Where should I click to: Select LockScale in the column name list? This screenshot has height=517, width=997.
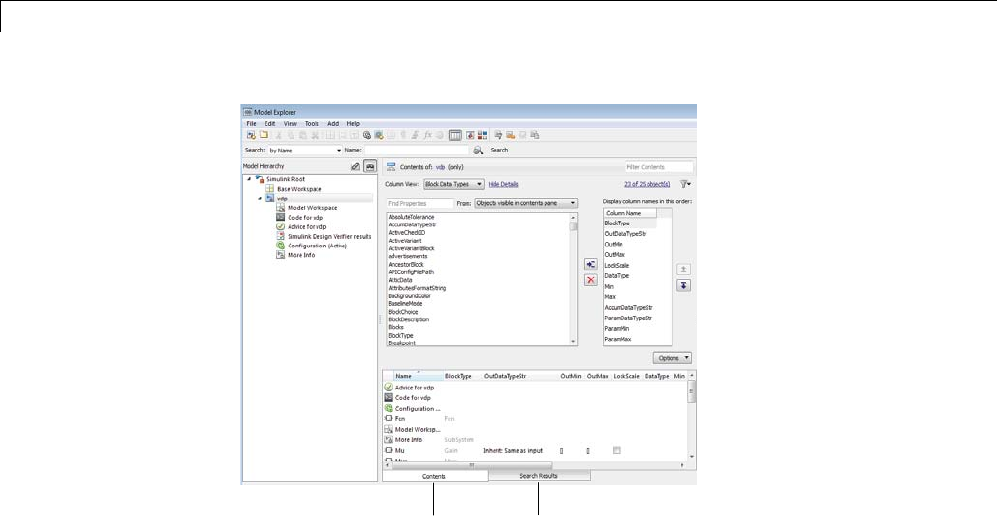click(x=617, y=265)
